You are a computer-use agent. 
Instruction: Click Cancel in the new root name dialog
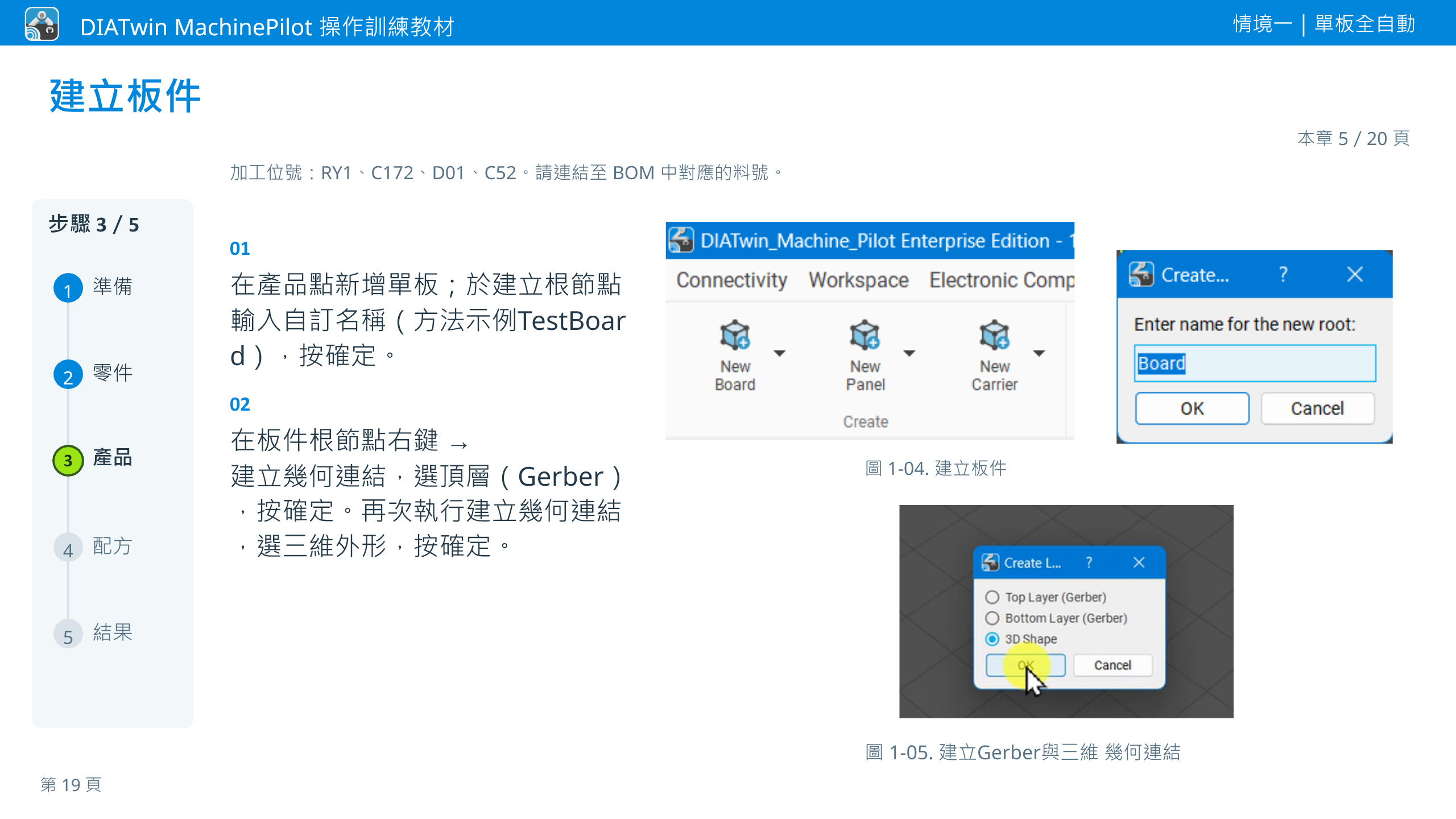tap(1317, 408)
